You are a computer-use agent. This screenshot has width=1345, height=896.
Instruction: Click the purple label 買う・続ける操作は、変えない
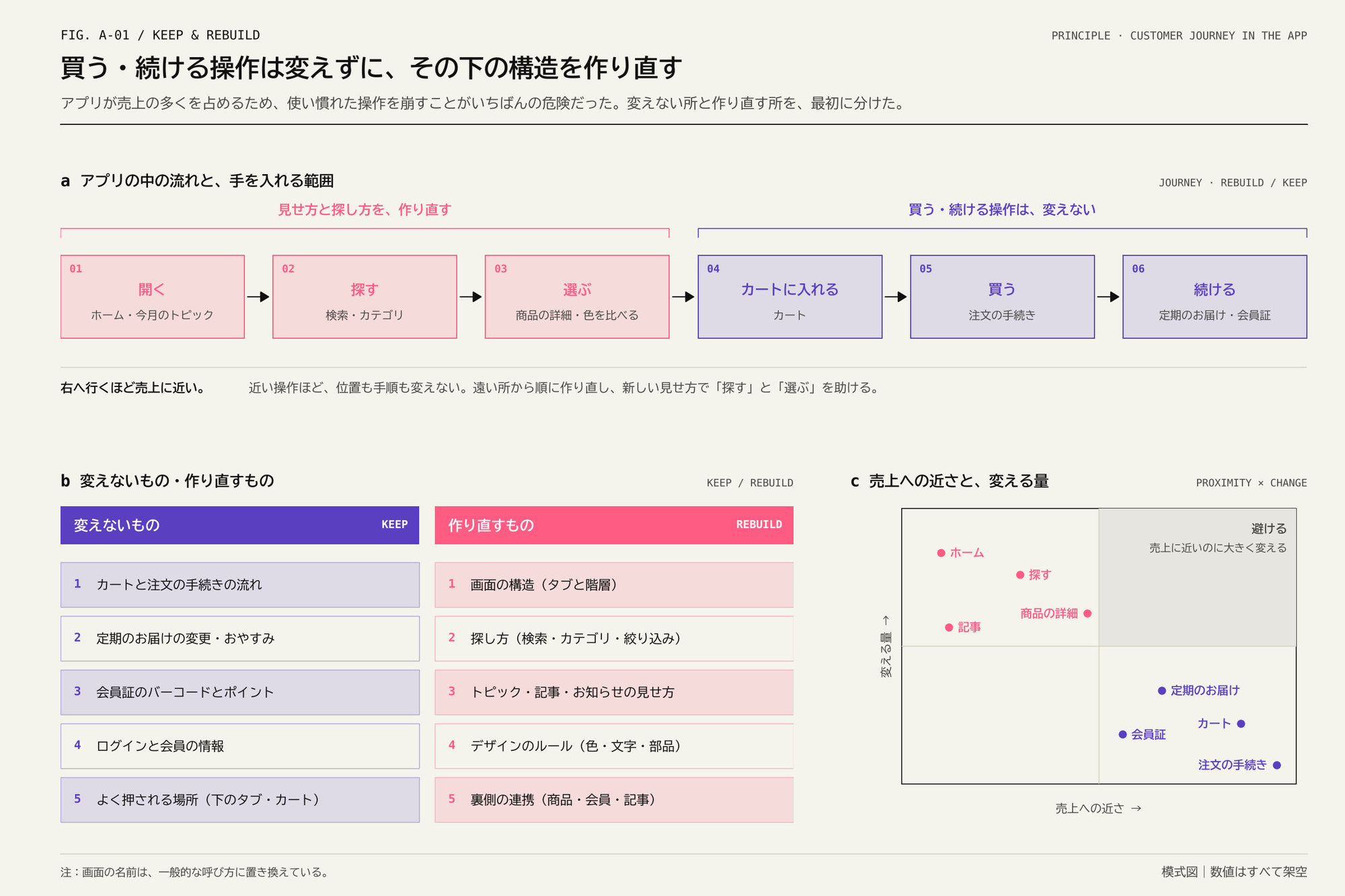(x=1002, y=210)
